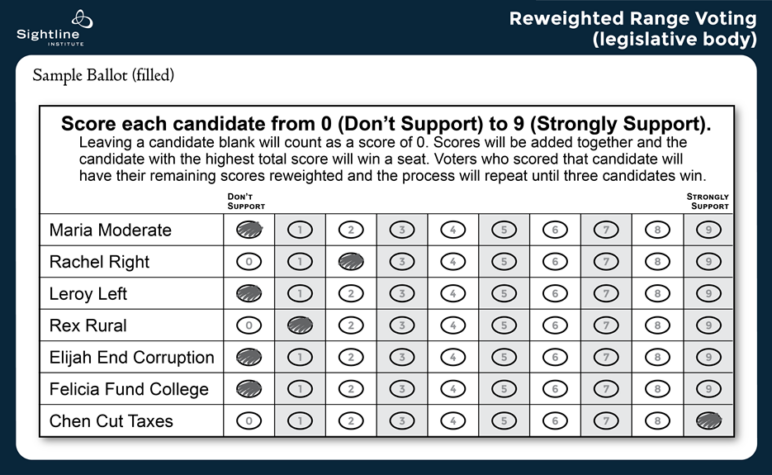Select score 7 for Felicia Fund College
This screenshot has height=475, width=772.
coord(607,389)
